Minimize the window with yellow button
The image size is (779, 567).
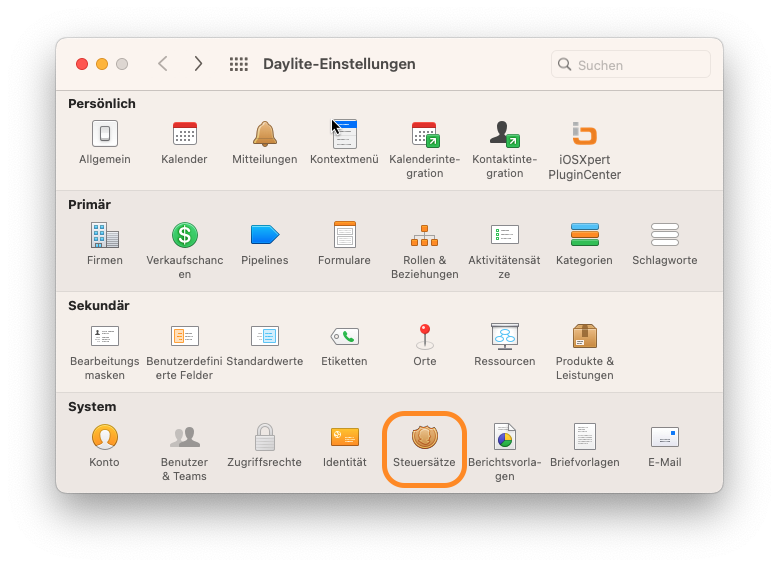click(x=102, y=64)
